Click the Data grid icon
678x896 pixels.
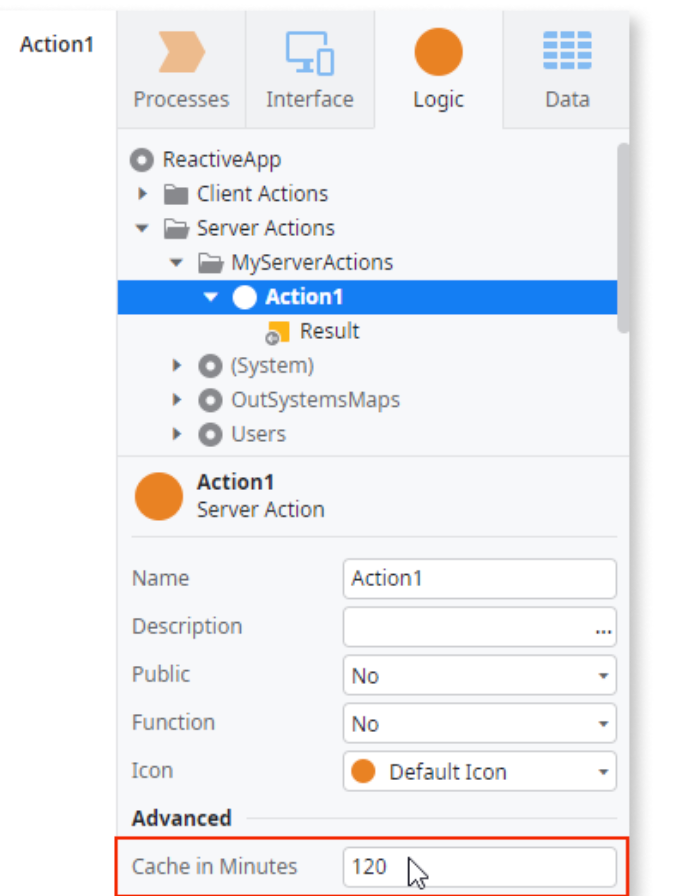pos(567,50)
